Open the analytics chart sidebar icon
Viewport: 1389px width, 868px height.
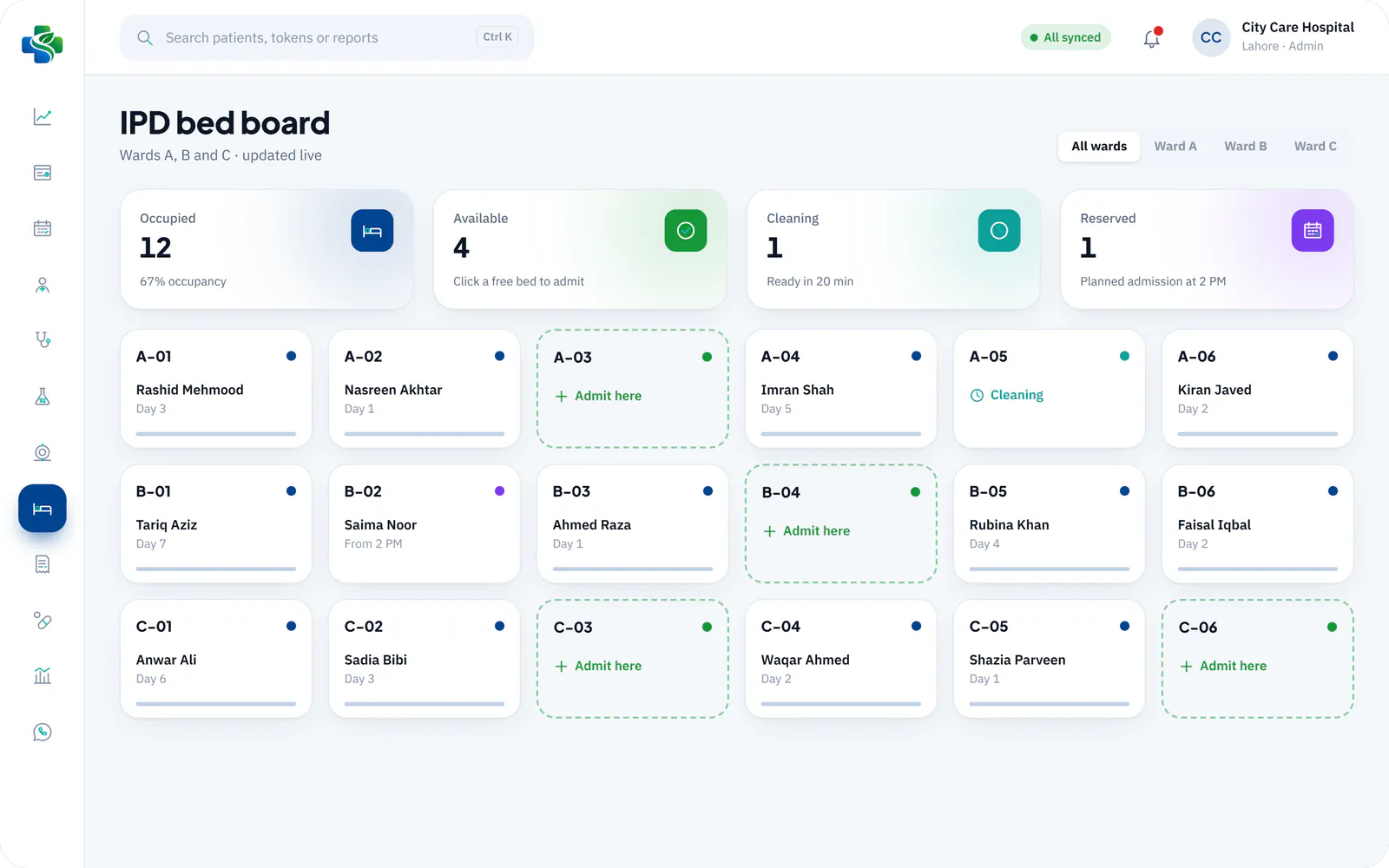(42, 116)
